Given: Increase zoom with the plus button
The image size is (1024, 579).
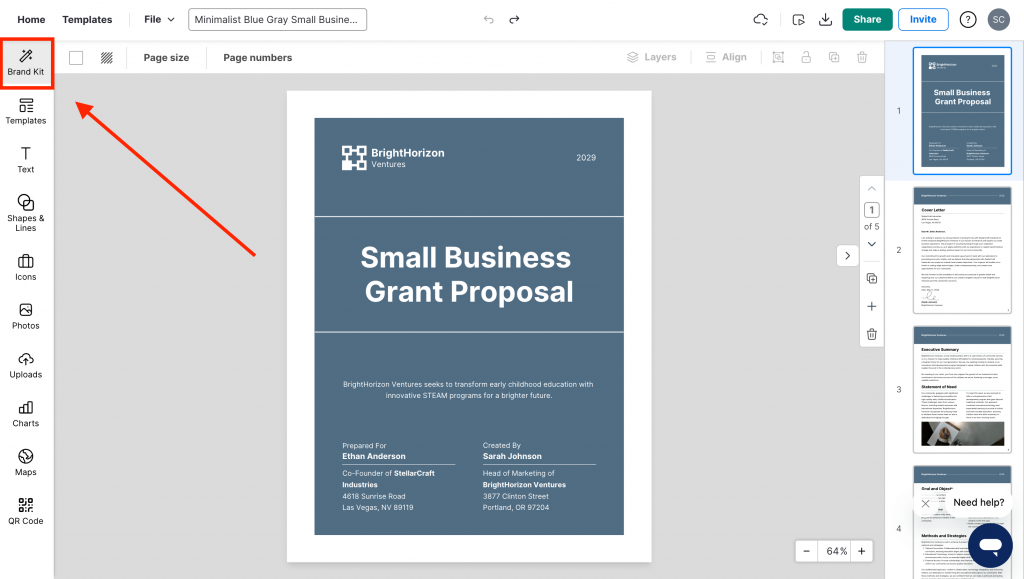Looking at the screenshot, I should (x=861, y=551).
